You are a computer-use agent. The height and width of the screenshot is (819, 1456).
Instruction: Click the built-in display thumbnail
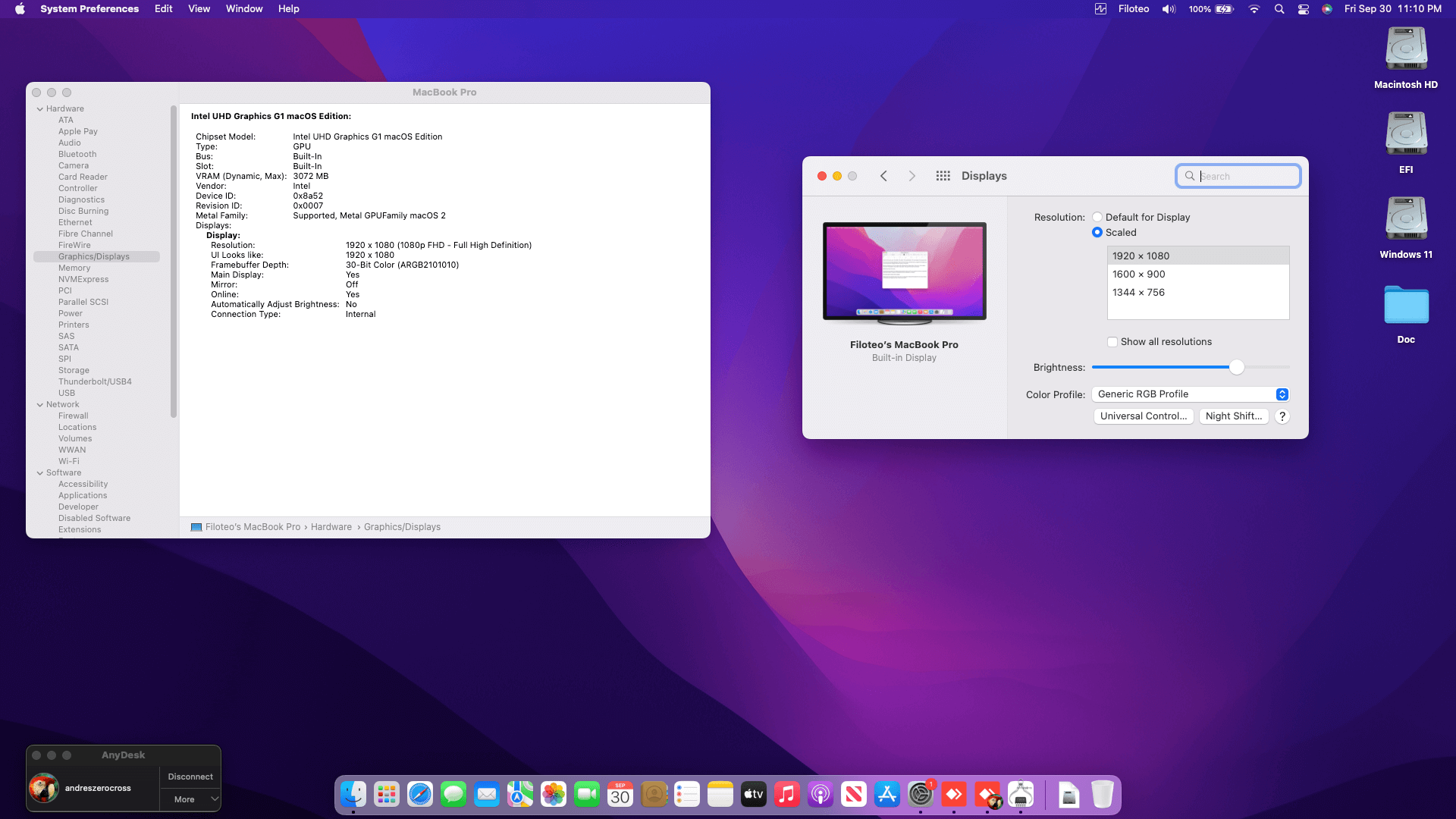905,273
